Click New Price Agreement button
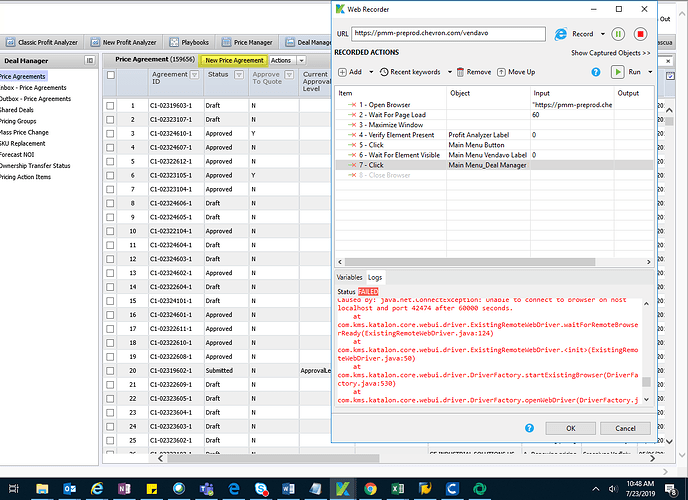The height and width of the screenshot is (500, 688). point(234,61)
